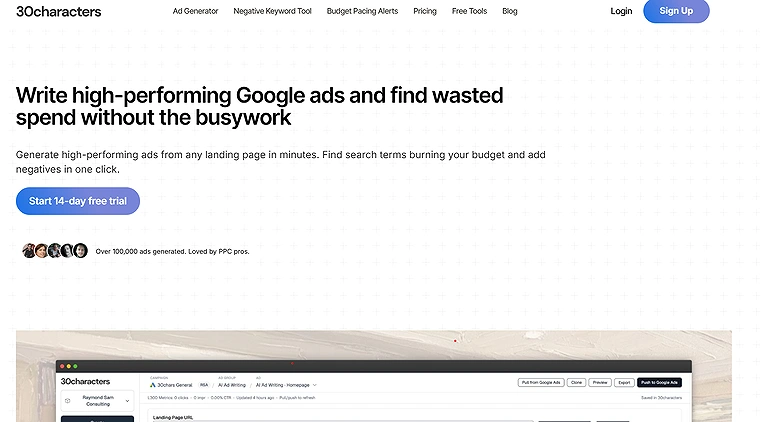Click the account icon beside Raymond Sam Consulting
Viewport: 768px width, 422px height.
point(68,400)
